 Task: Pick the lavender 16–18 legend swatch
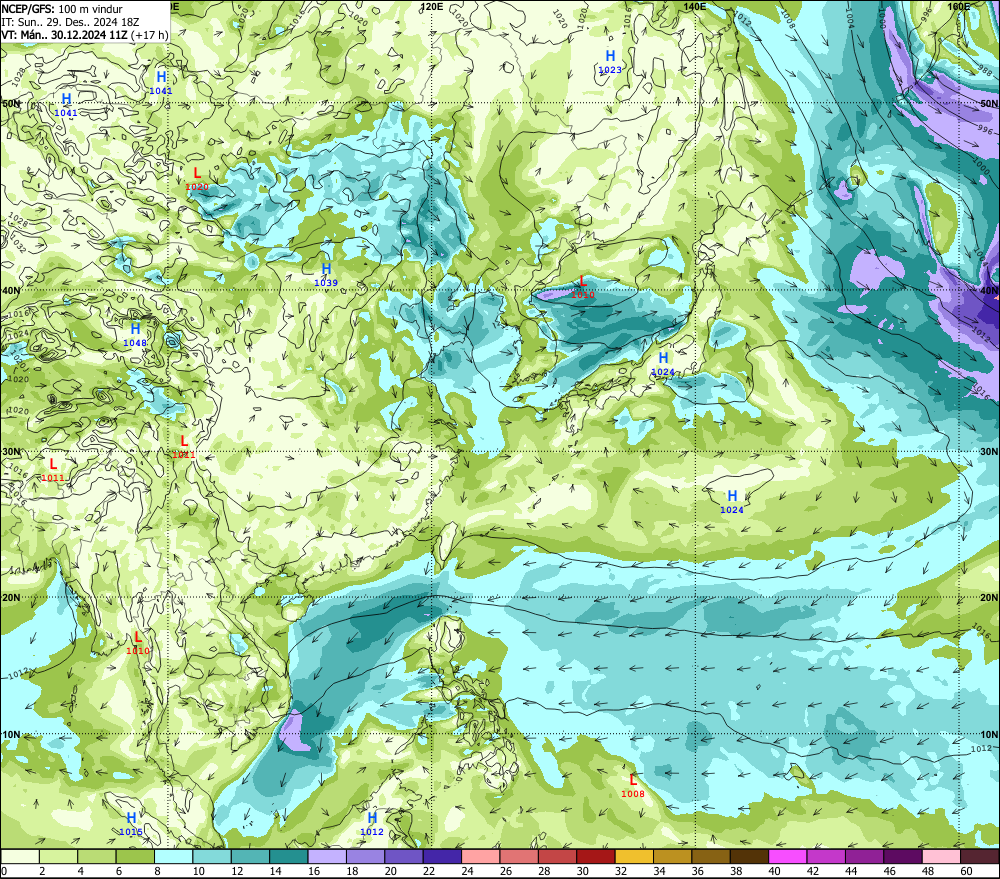[327, 856]
